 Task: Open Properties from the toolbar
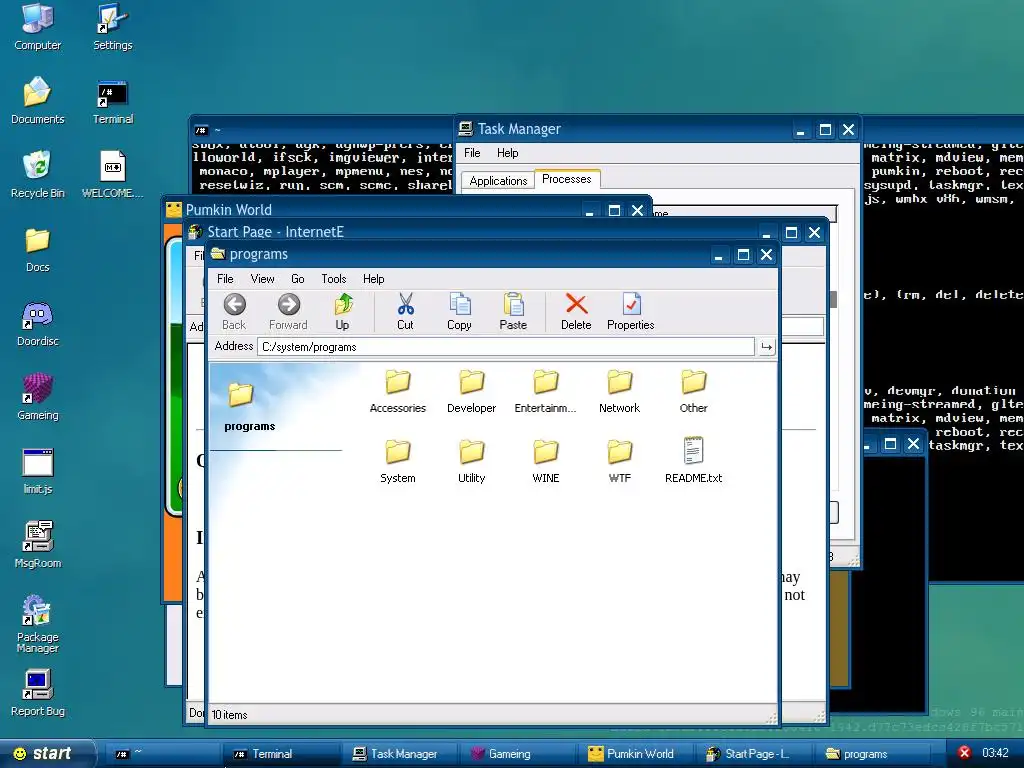click(630, 312)
